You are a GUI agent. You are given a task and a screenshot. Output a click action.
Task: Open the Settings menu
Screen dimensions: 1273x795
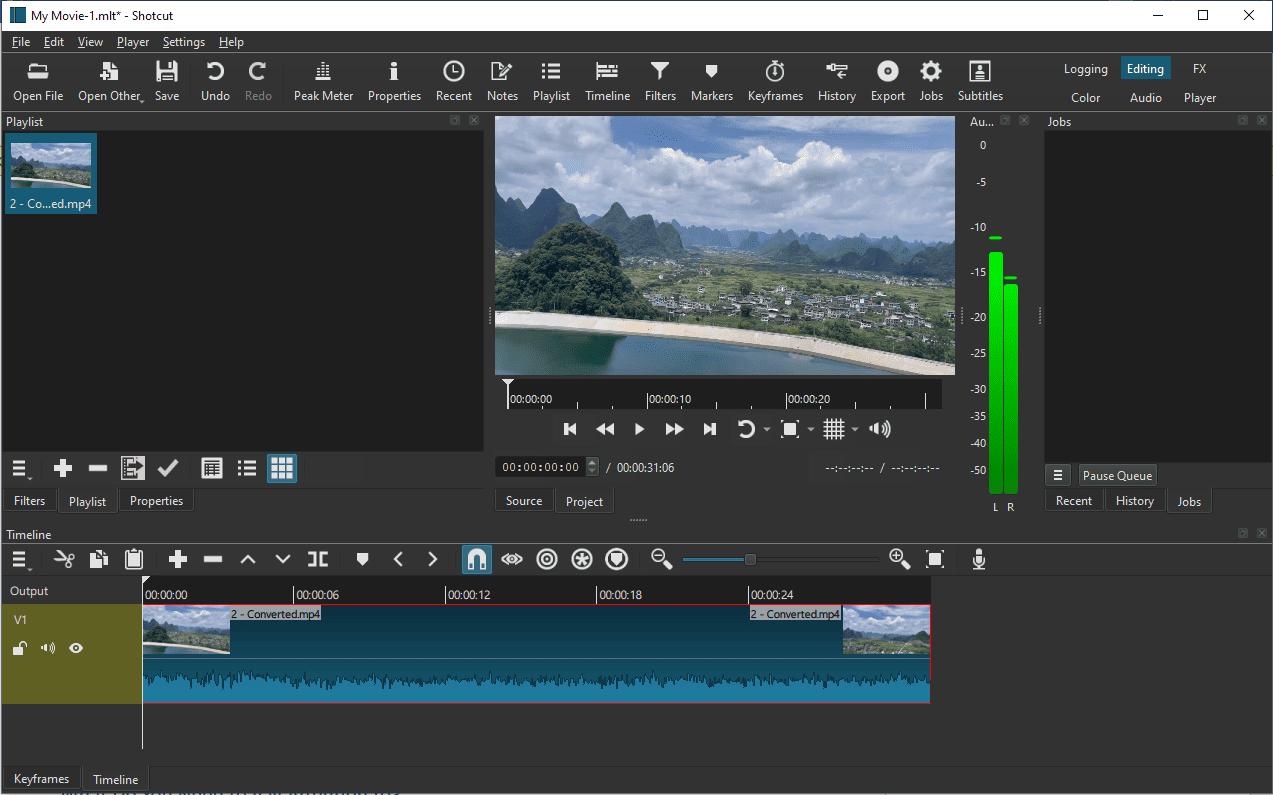click(x=183, y=42)
